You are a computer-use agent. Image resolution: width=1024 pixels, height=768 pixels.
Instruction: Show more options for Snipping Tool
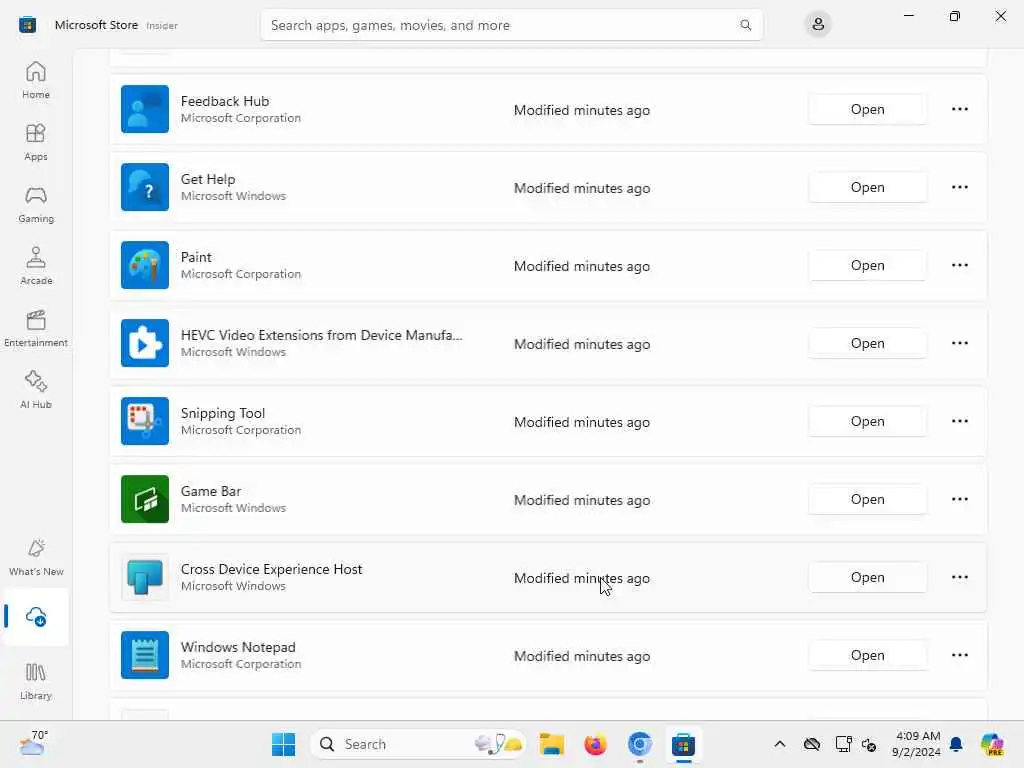[x=959, y=421]
